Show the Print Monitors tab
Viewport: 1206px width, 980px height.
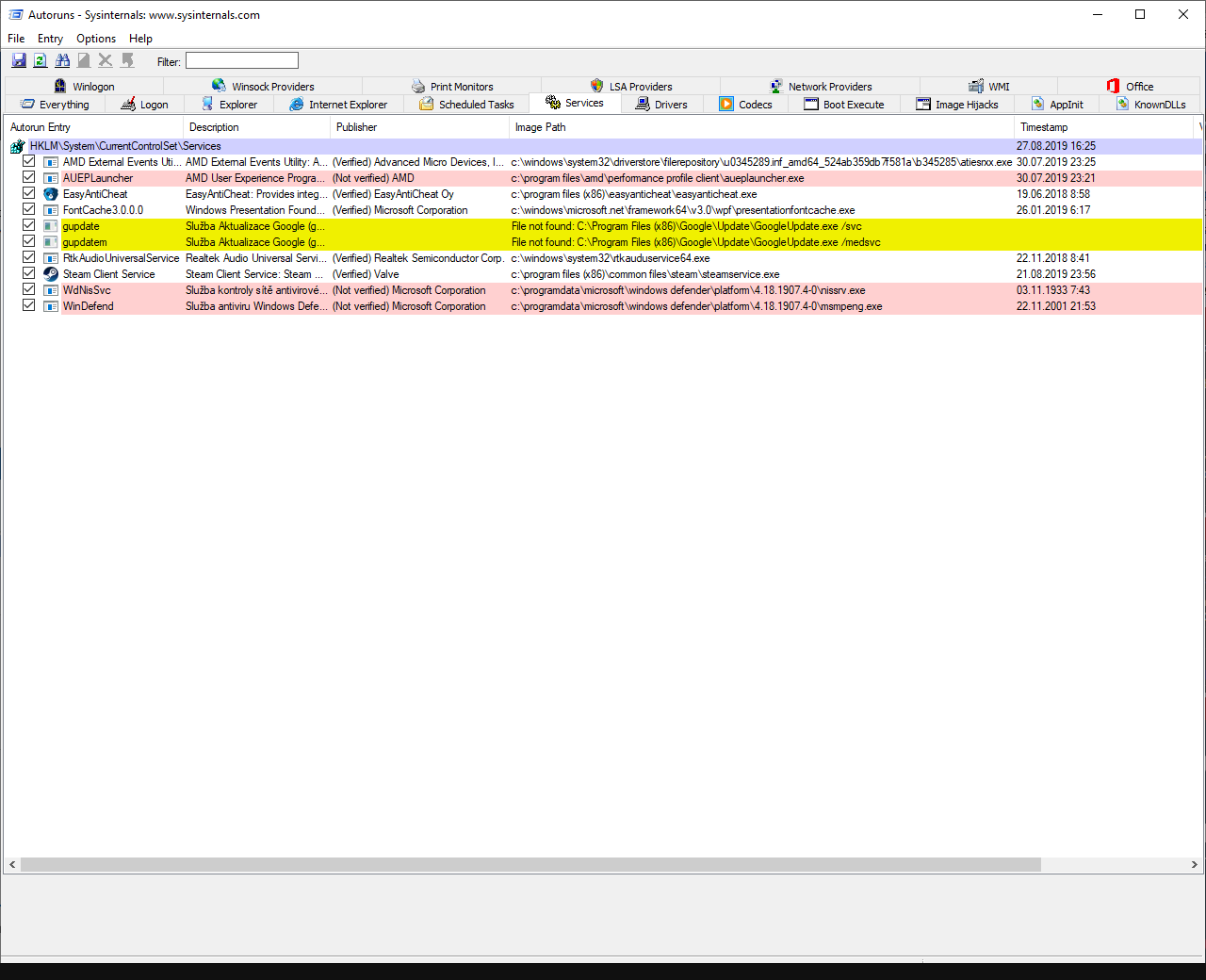[452, 87]
